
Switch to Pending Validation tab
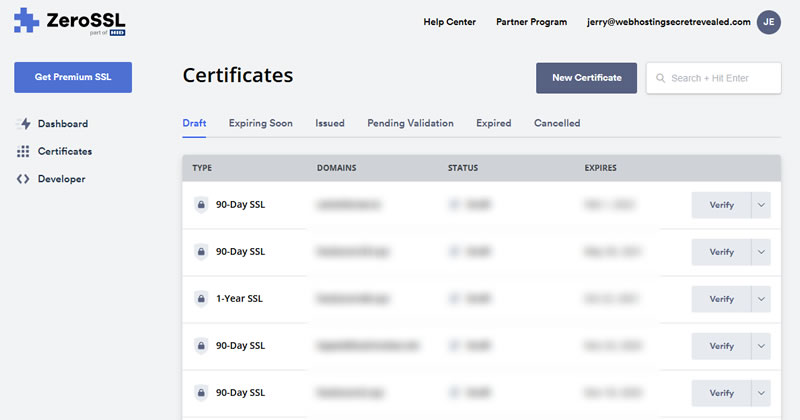[x=410, y=123]
